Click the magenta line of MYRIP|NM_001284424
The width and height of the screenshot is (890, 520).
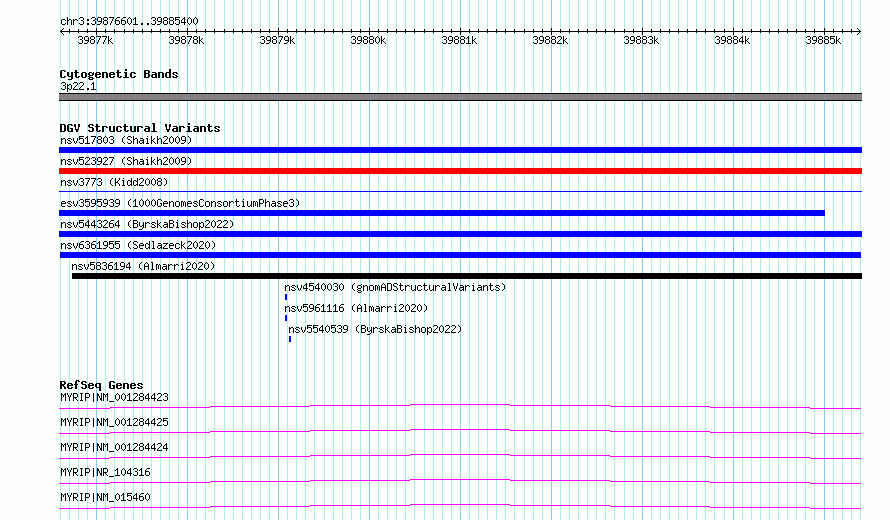pos(460,456)
